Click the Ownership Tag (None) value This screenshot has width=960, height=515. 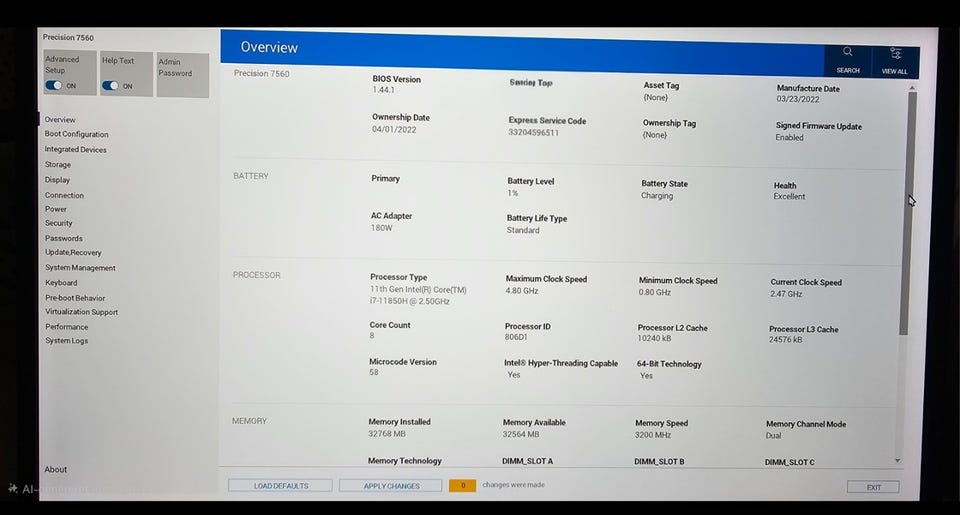pos(654,135)
